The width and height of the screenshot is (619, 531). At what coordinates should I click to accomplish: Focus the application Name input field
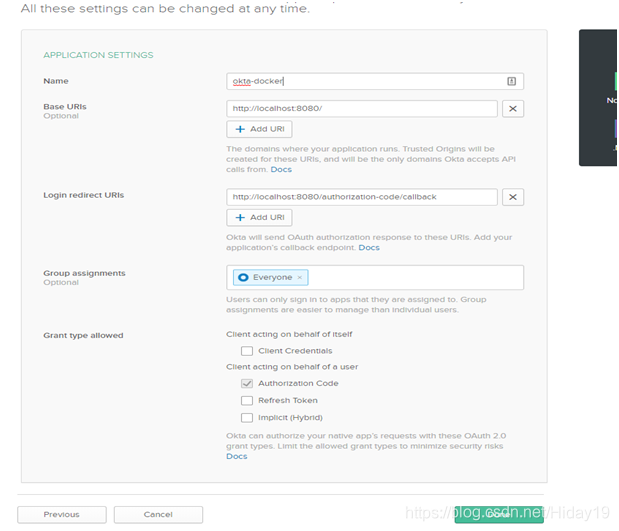365,81
